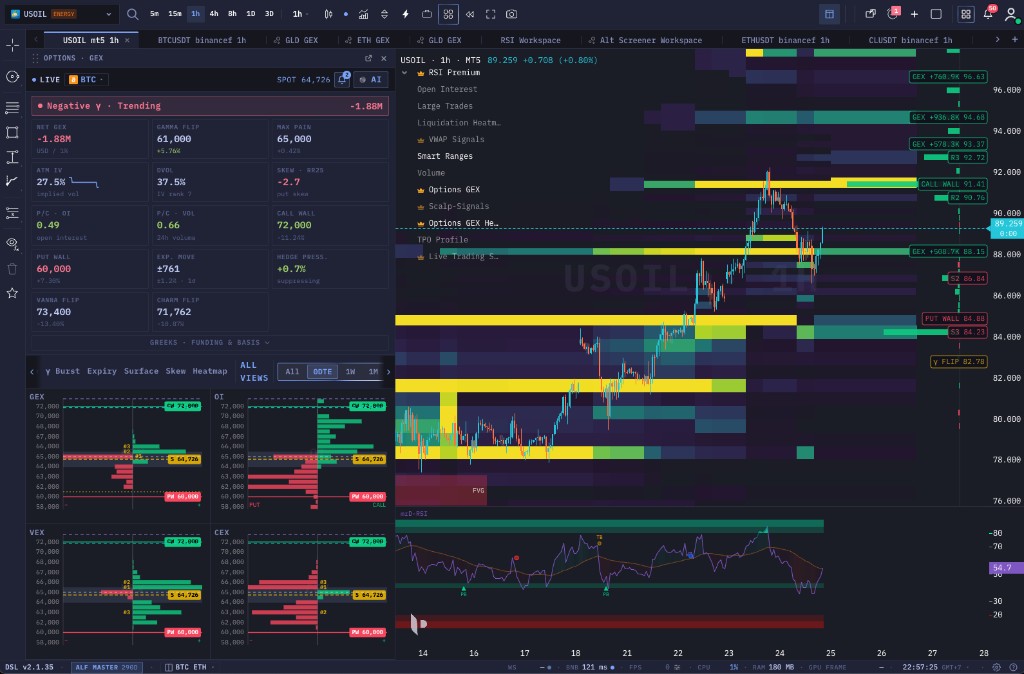This screenshot has height=674, width=1024.
Task: Select the circular target tool in left sidebar
Action: tap(12, 77)
